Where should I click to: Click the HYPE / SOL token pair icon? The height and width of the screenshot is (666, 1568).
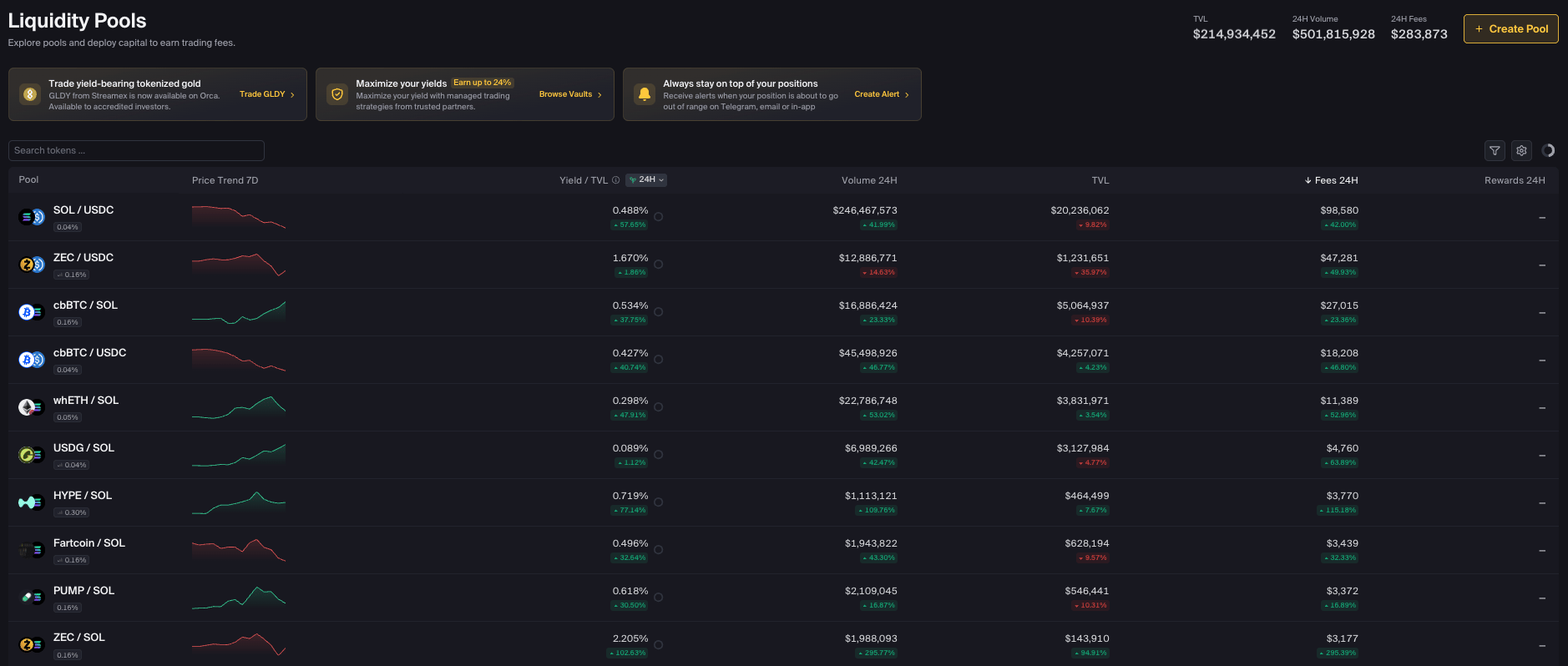(31, 502)
